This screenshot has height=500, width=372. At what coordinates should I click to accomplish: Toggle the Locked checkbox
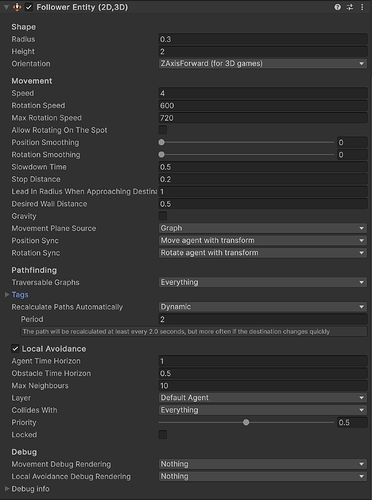point(163,435)
